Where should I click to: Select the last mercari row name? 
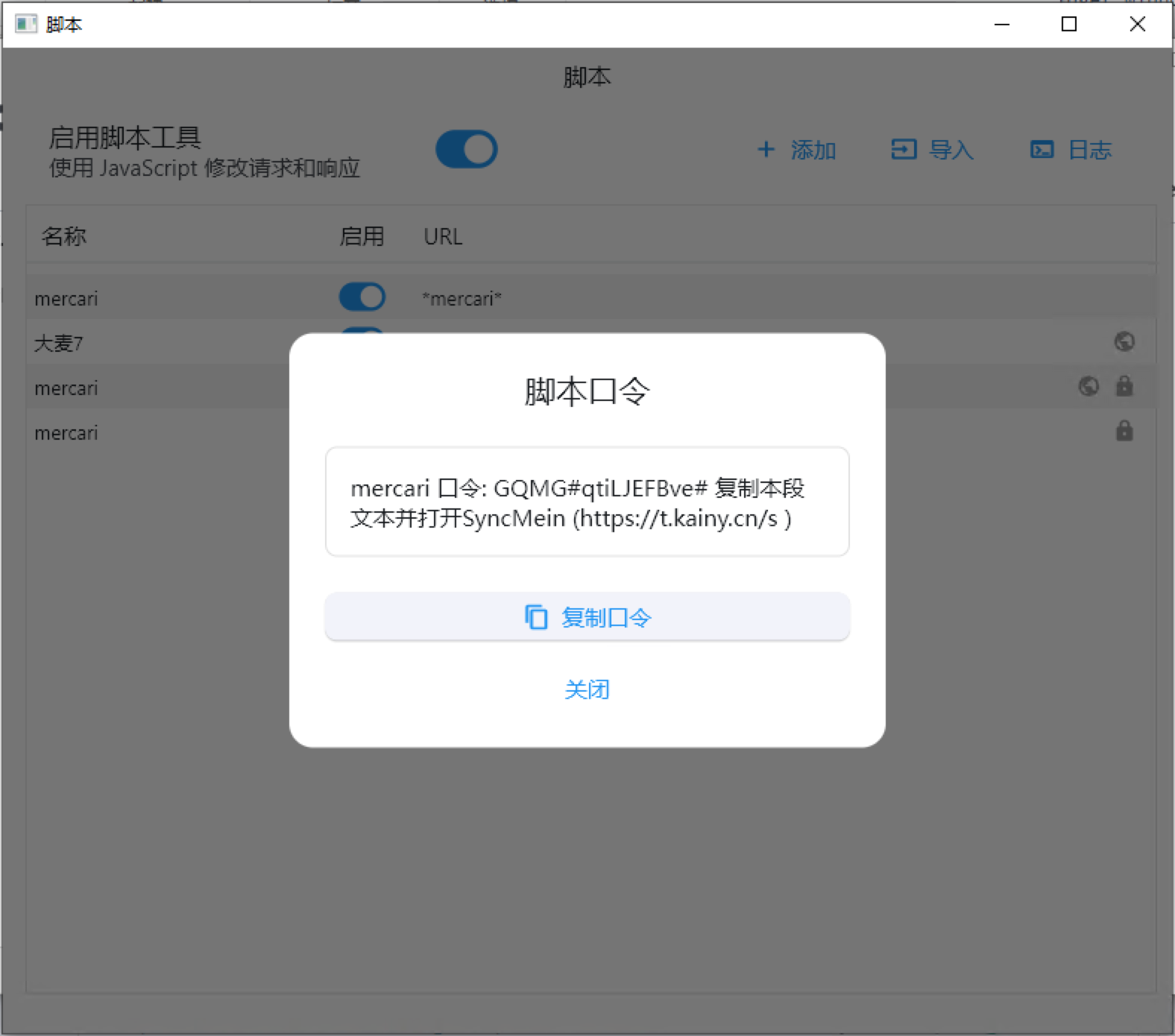click(66, 433)
